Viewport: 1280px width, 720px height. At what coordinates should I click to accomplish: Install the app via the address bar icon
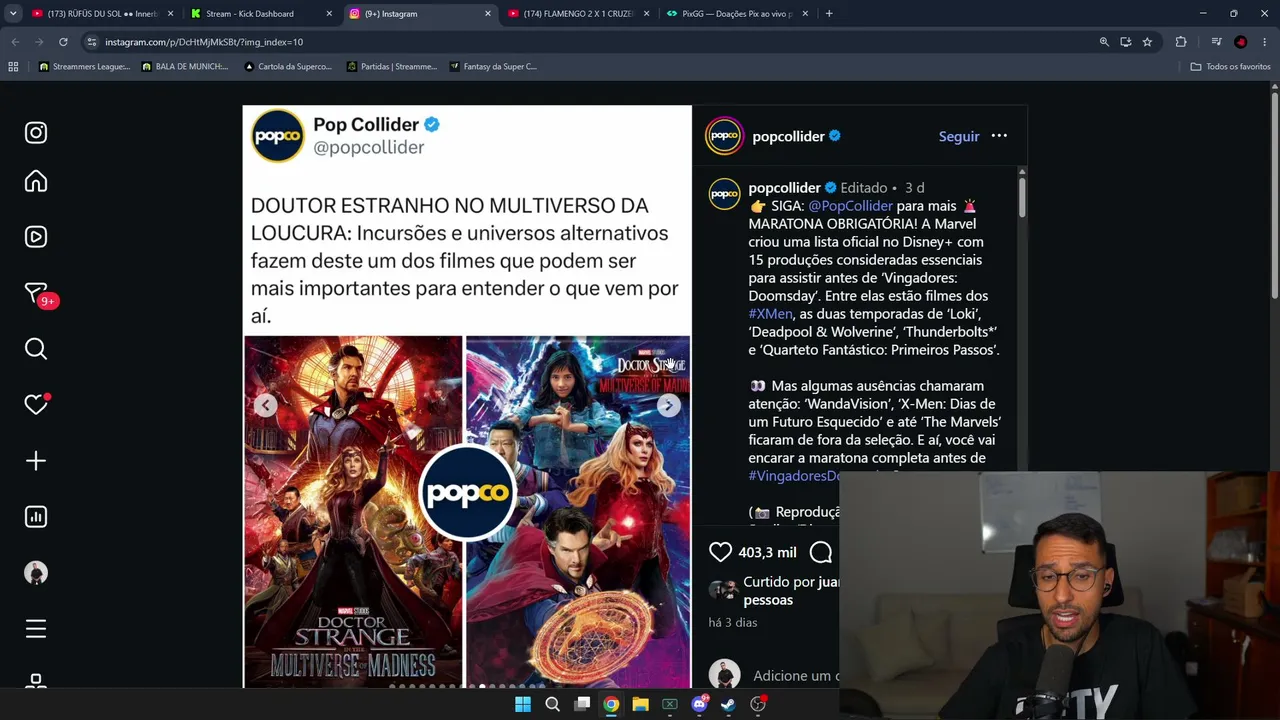click(1126, 42)
